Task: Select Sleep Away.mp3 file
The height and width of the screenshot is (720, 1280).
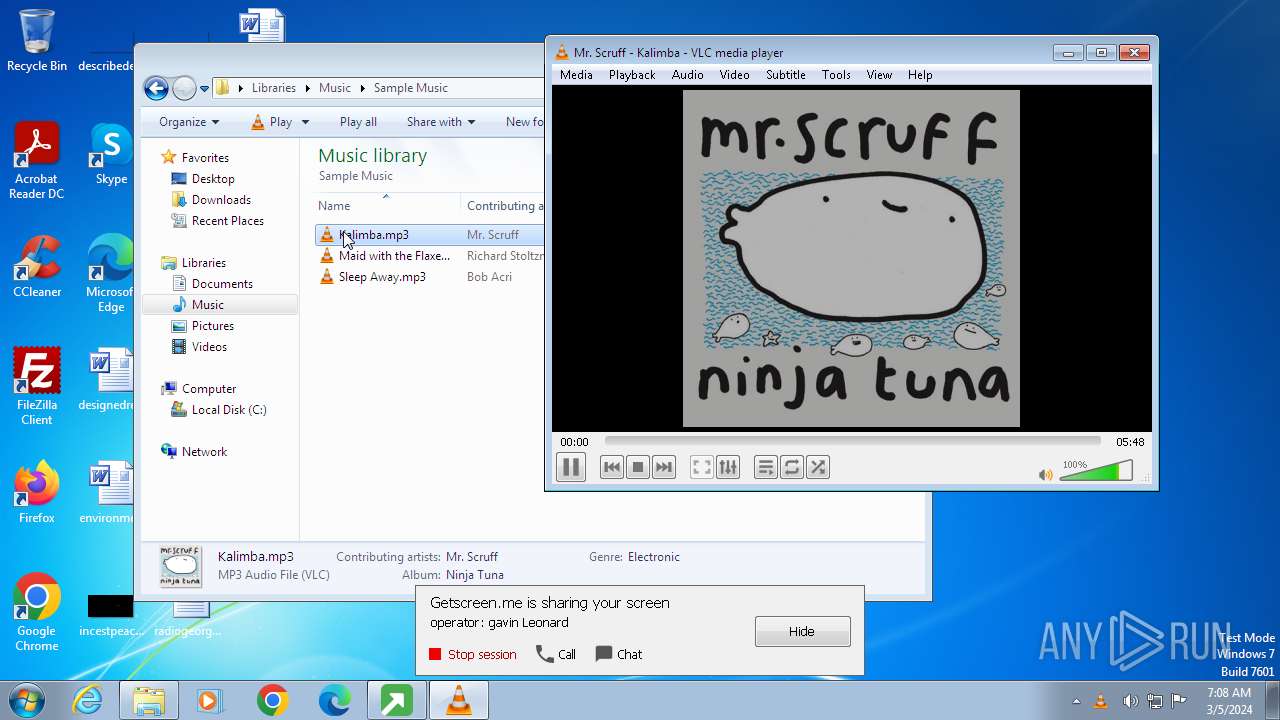Action: [x=382, y=277]
